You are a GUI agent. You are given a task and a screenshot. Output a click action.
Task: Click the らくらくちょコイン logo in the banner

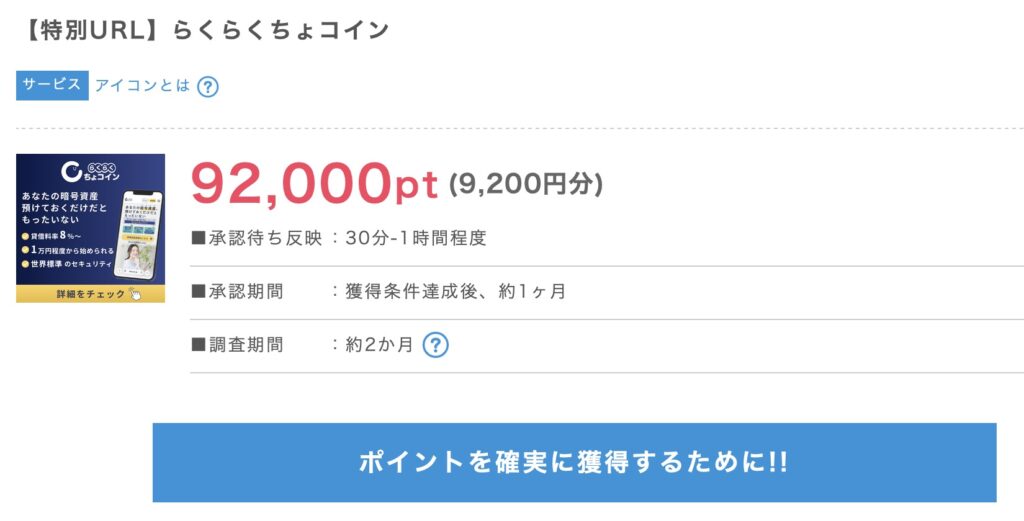[91, 171]
